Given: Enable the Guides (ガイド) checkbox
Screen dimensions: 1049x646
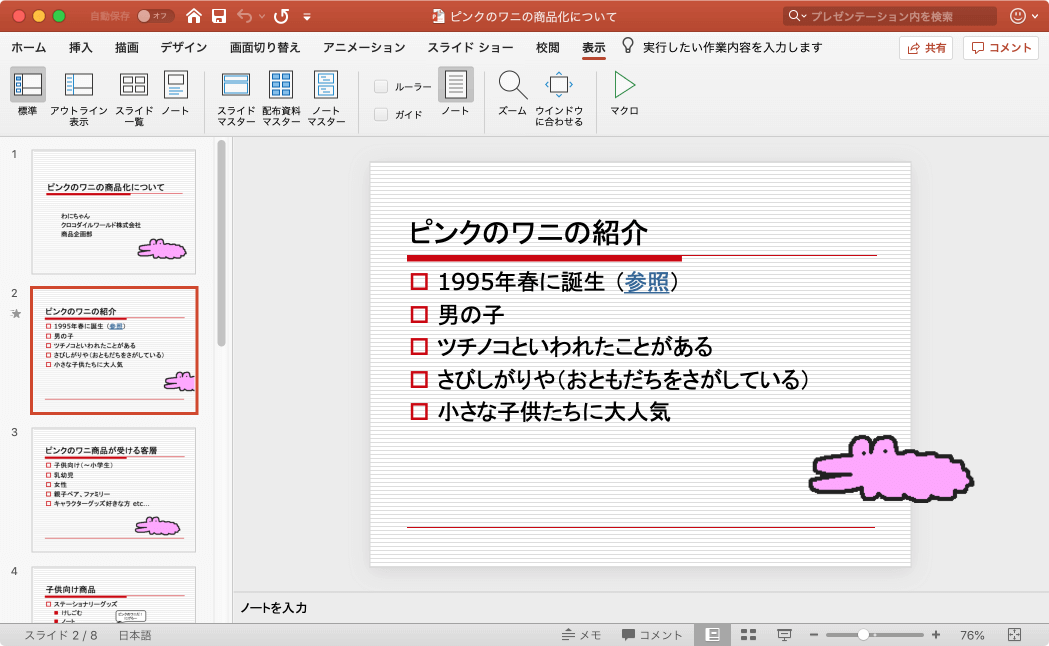Looking at the screenshot, I should point(381,114).
